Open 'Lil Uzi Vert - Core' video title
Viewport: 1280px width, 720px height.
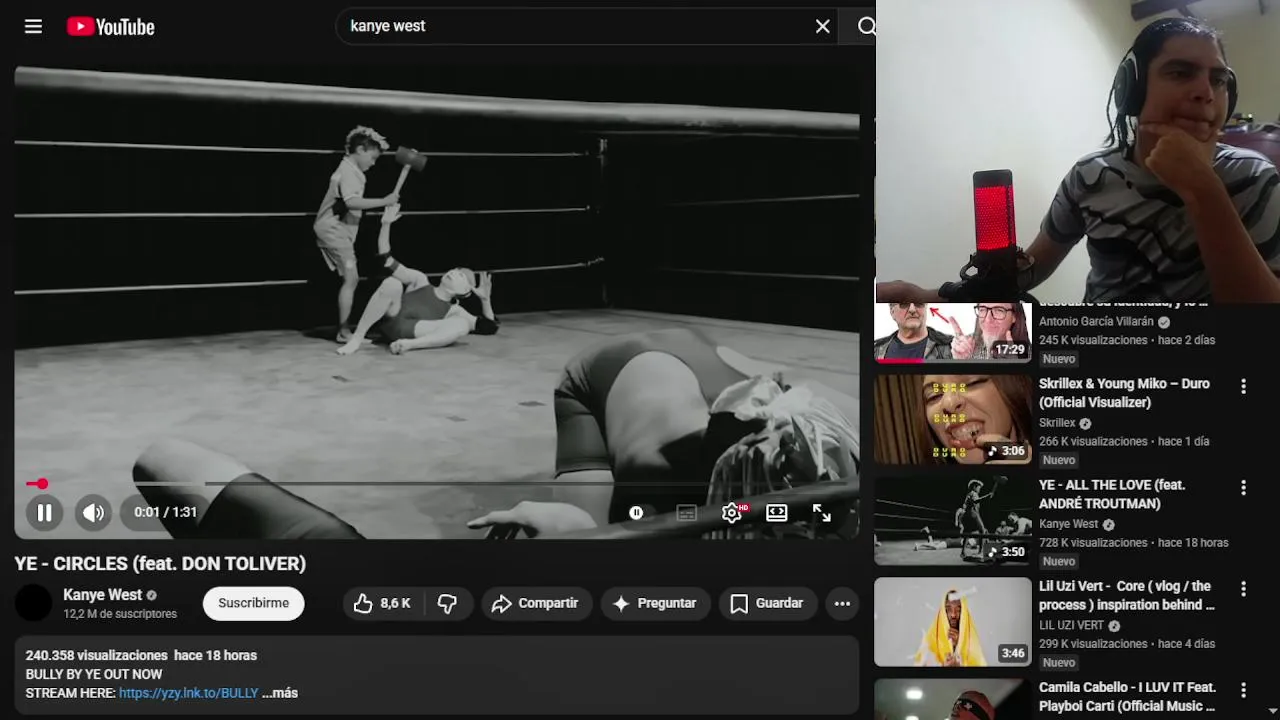[1127, 595]
